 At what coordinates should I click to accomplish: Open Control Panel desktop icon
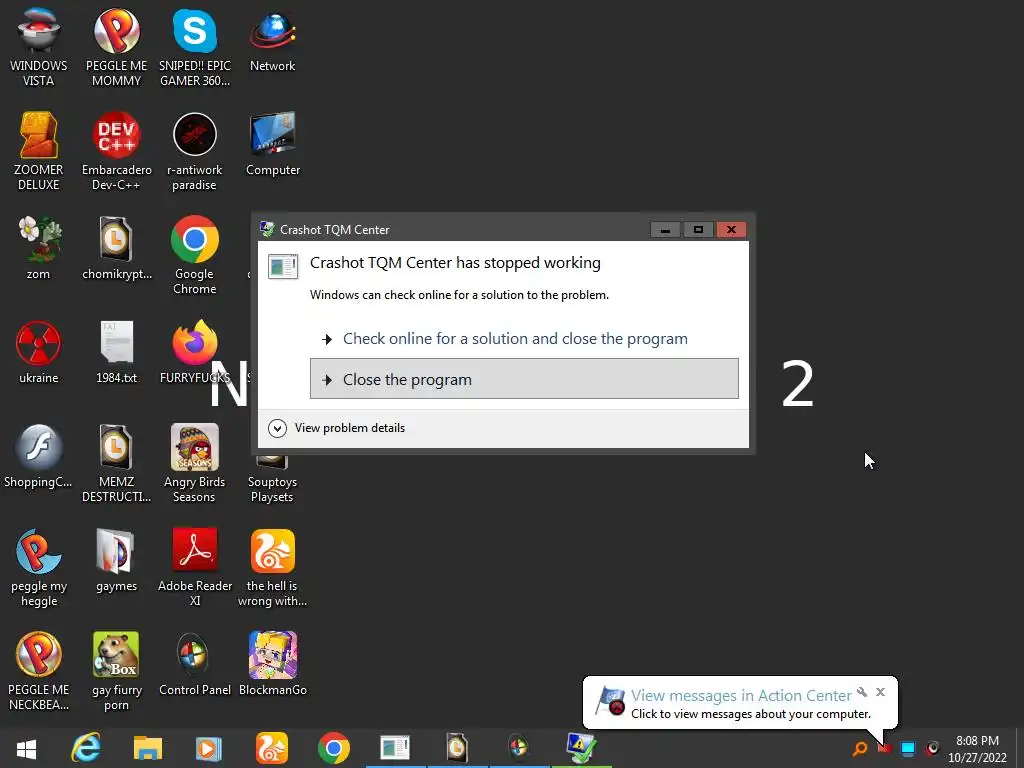click(195, 664)
